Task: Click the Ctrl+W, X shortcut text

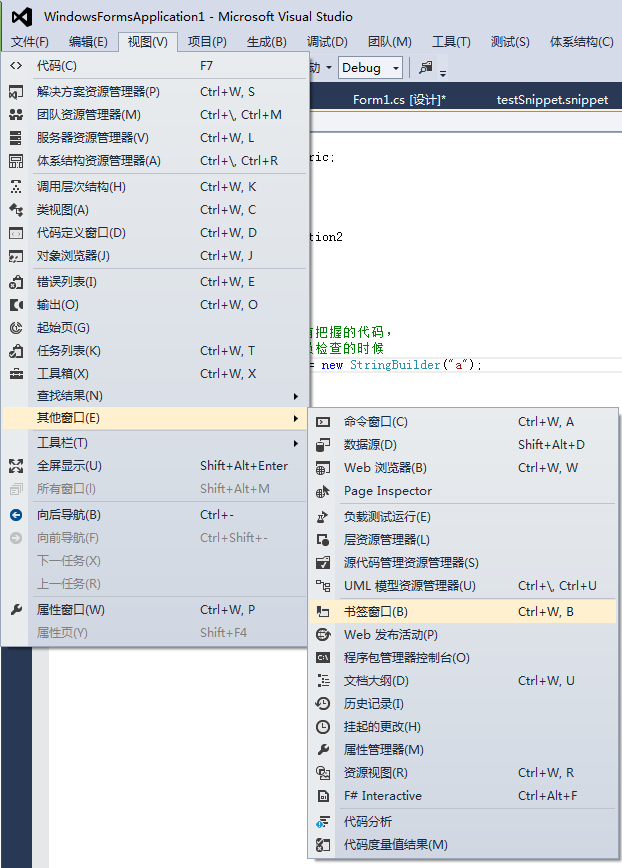Action: tap(228, 374)
